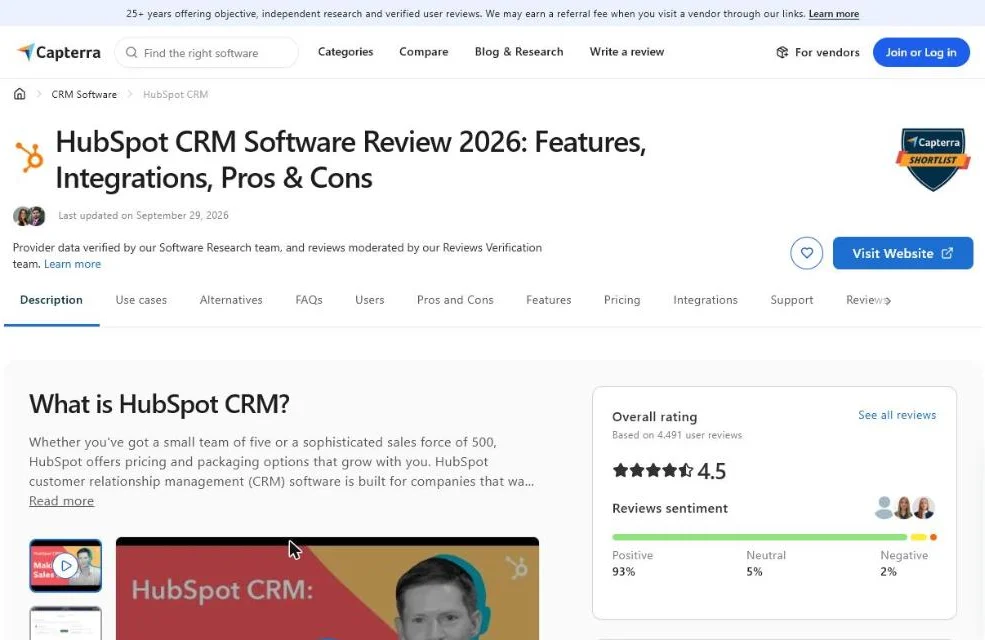Switch to Pricing tab

coord(622,300)
